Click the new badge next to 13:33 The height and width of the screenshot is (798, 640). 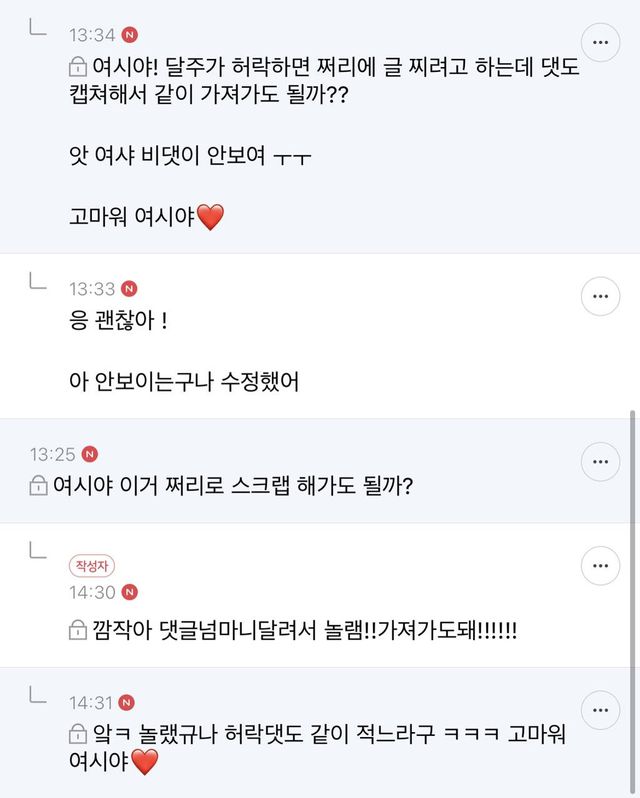click(x=129, y=289)
